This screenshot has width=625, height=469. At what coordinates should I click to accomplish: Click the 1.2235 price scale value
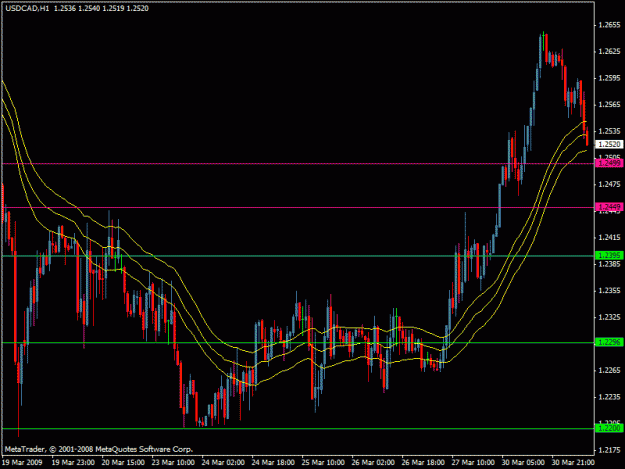(x=609, y=397)
